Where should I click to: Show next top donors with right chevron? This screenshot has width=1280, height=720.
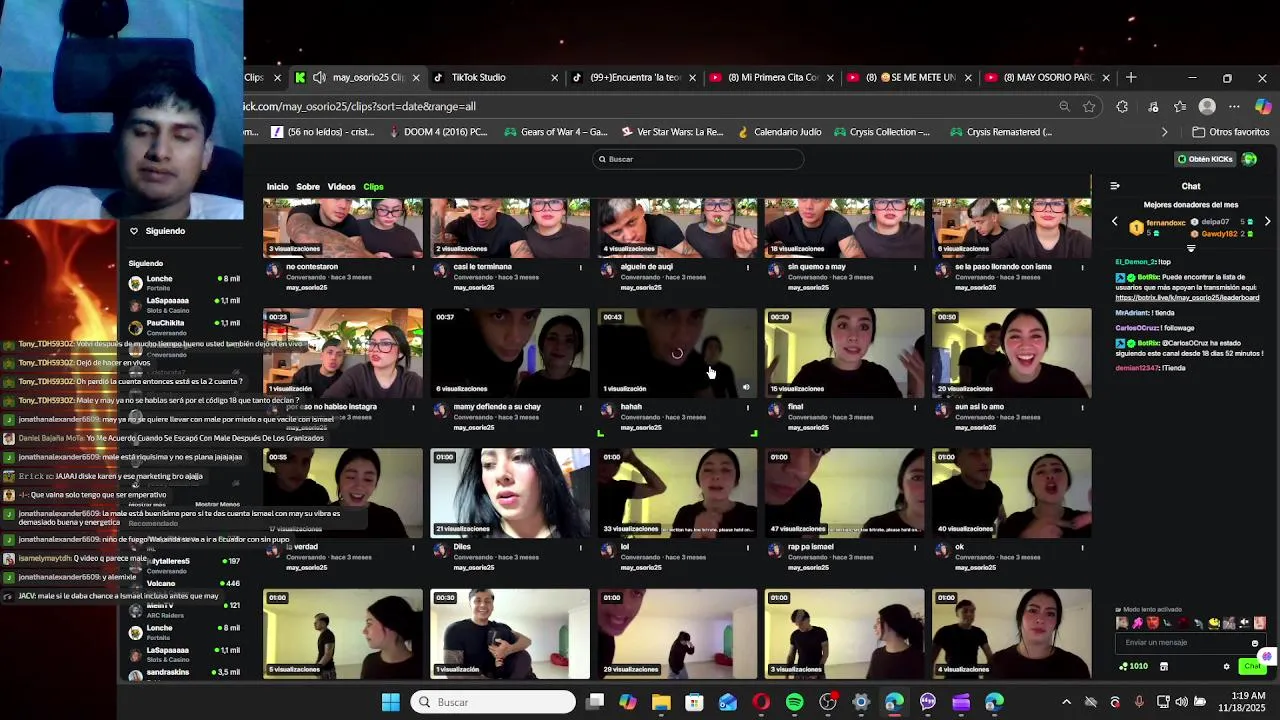coord(1267,222)
